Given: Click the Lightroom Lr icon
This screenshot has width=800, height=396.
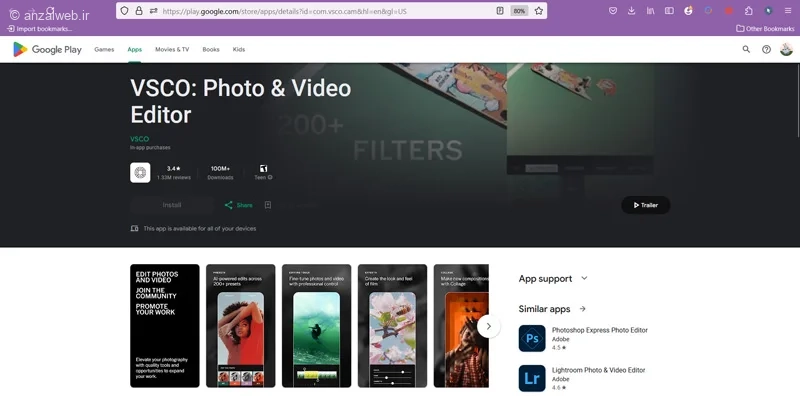Looking at the screenshot, I should click(532, 378).
